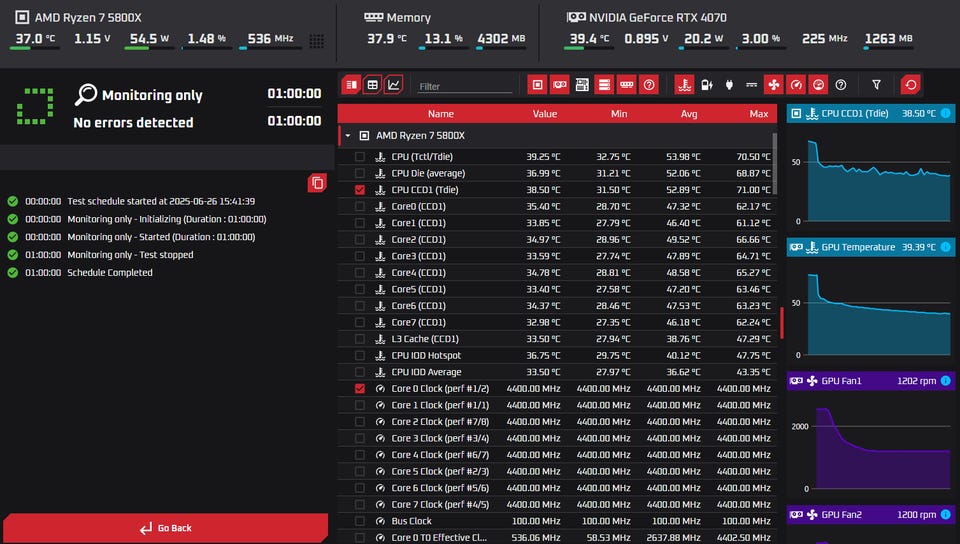Click the Core 0 T0 Effective Cl... row

[x=557, y=537]
